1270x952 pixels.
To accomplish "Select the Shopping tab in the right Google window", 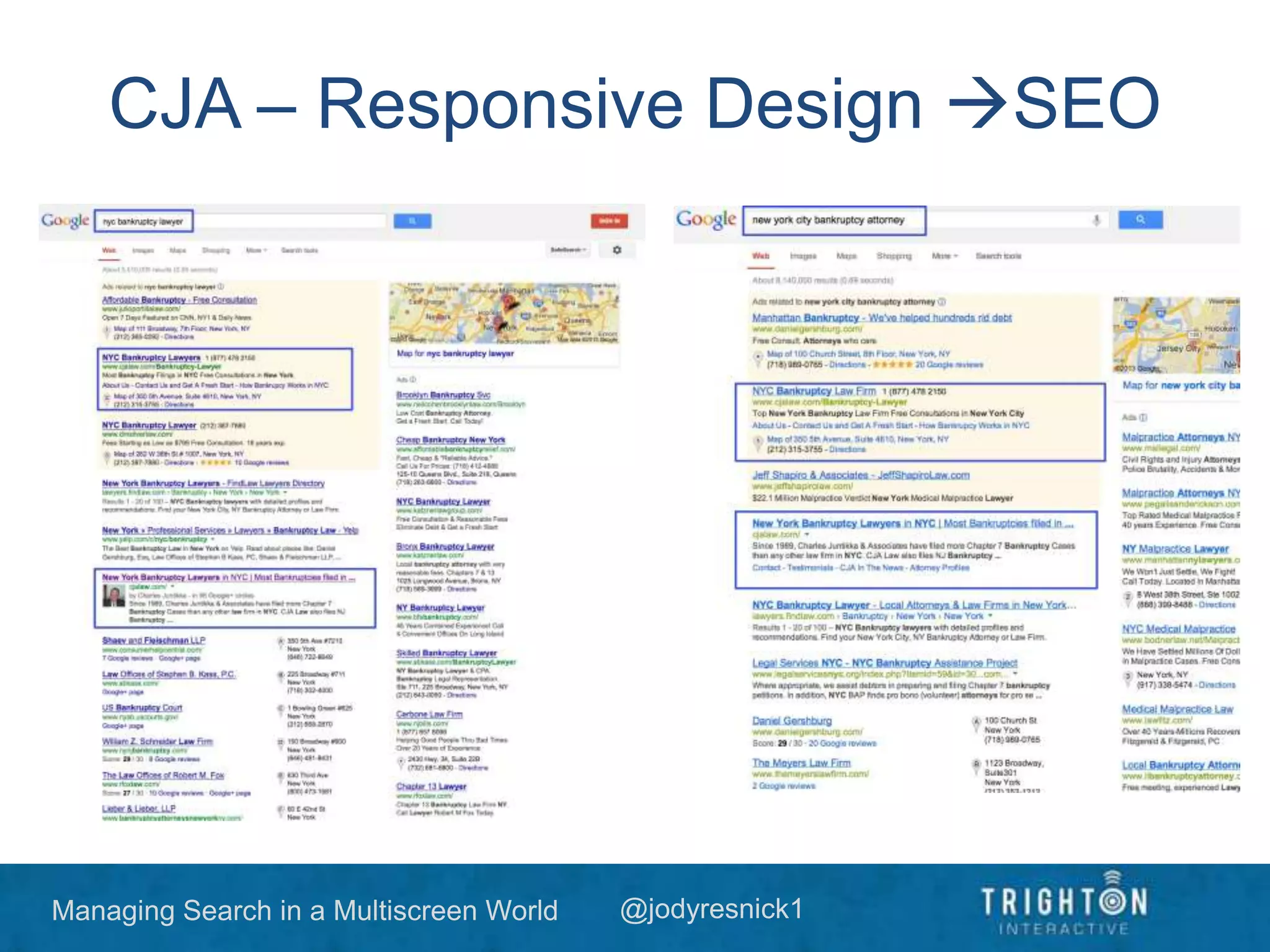I will [x=894, y=256].
